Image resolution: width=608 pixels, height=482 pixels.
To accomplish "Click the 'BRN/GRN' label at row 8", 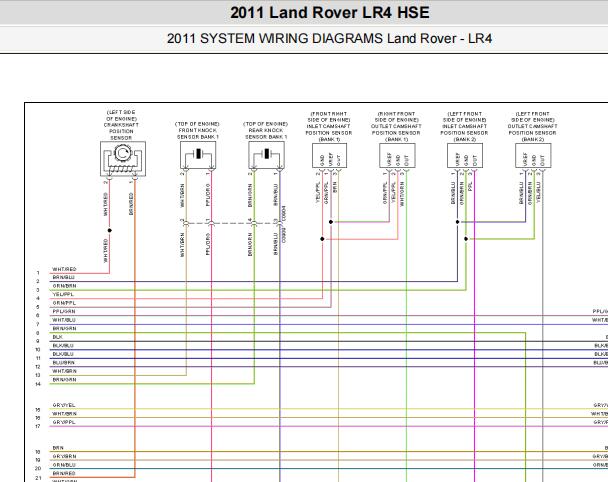I will [x=64, y=329].
